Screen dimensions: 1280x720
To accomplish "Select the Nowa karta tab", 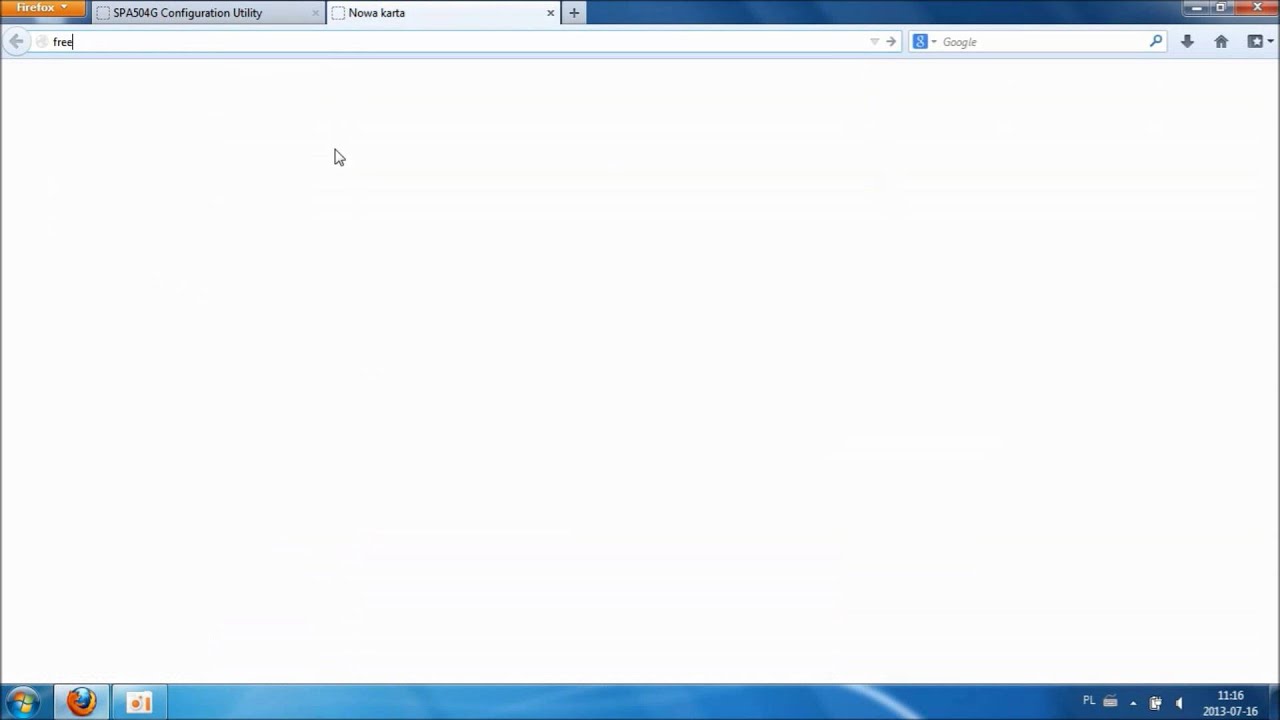I will pyautogui.click(x=443, y=13).
